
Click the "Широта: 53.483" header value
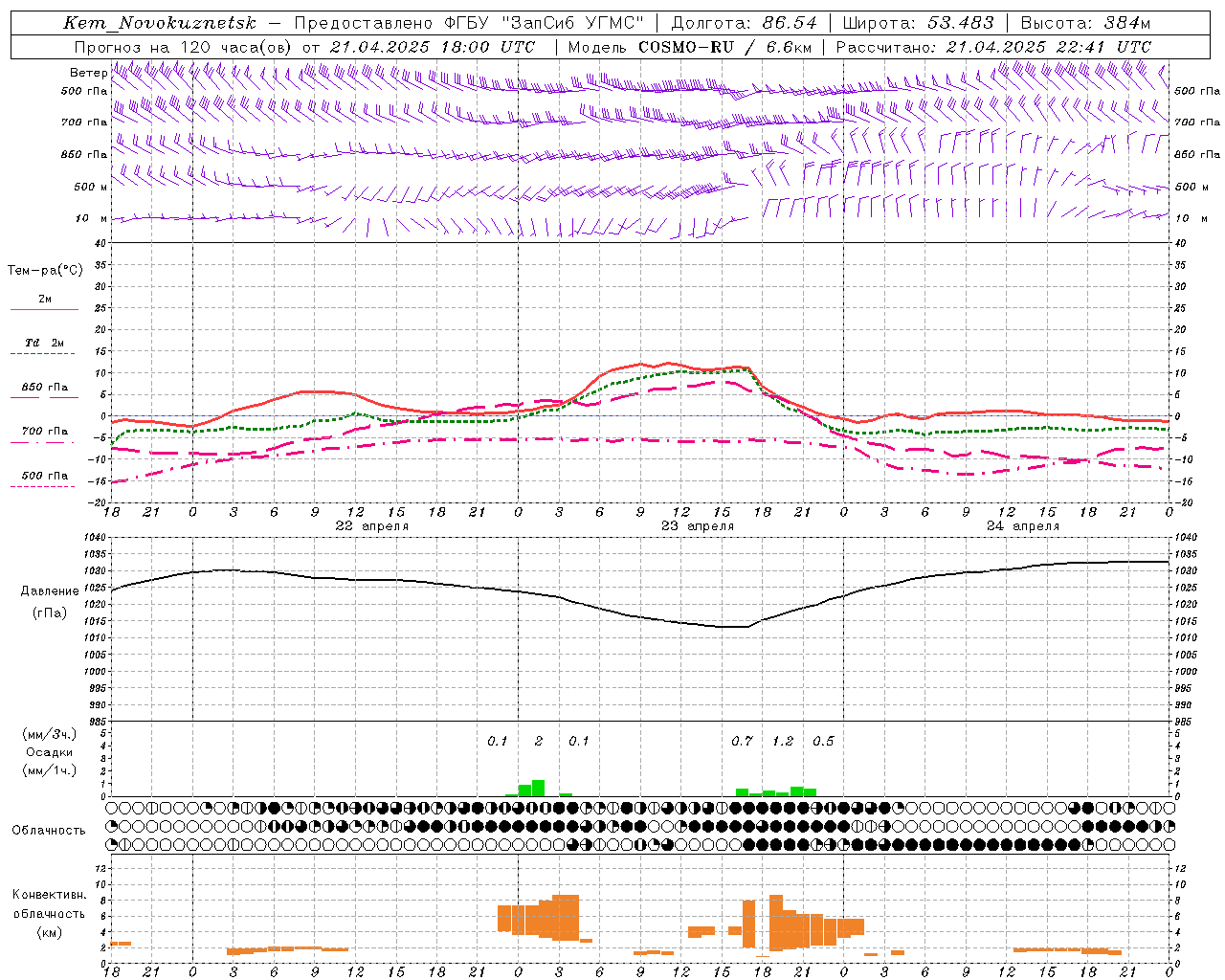[x=918, y=23]
